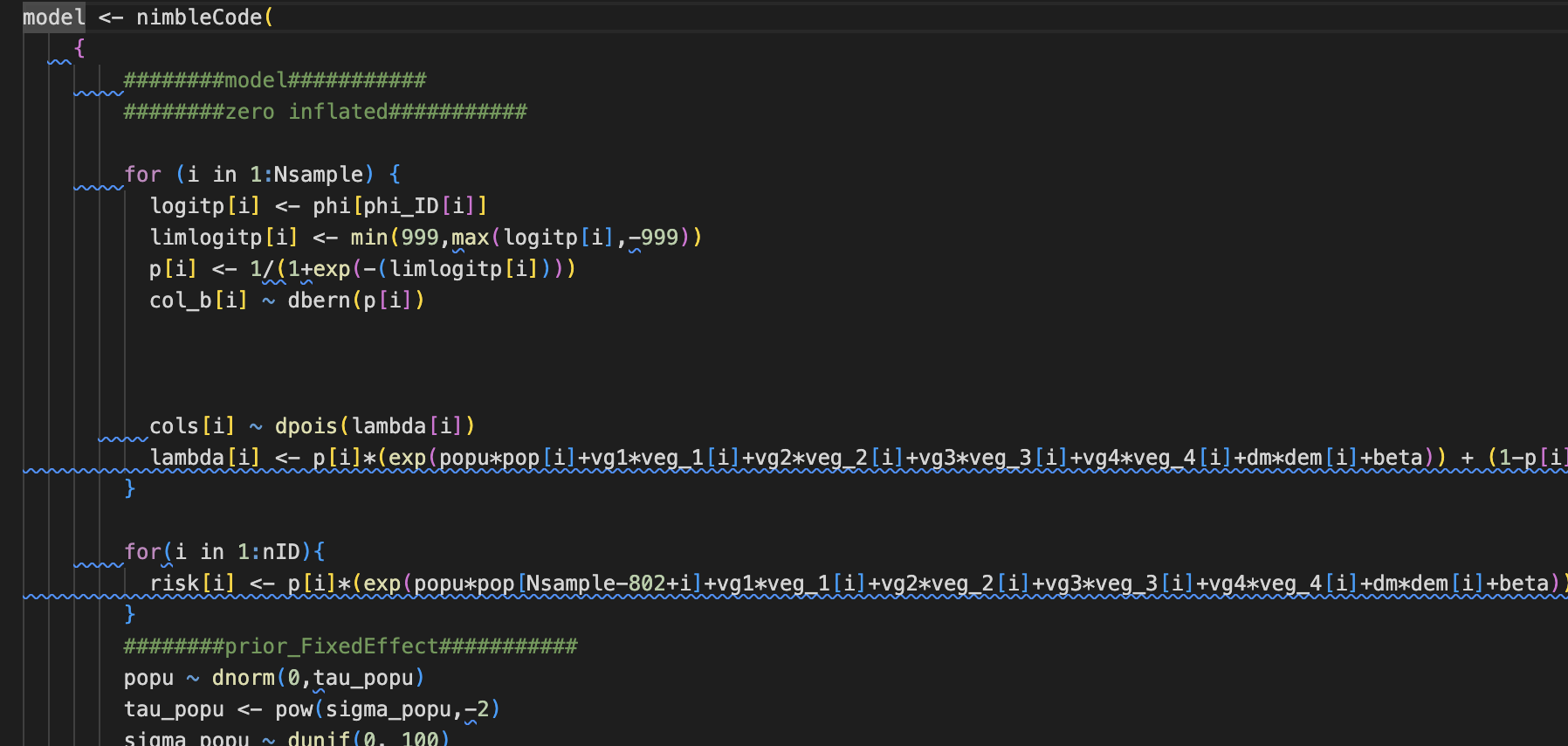Click the "dnorm" function on the popu line
The height and width of the screenshot is (746, 1568).
point(243,678)
